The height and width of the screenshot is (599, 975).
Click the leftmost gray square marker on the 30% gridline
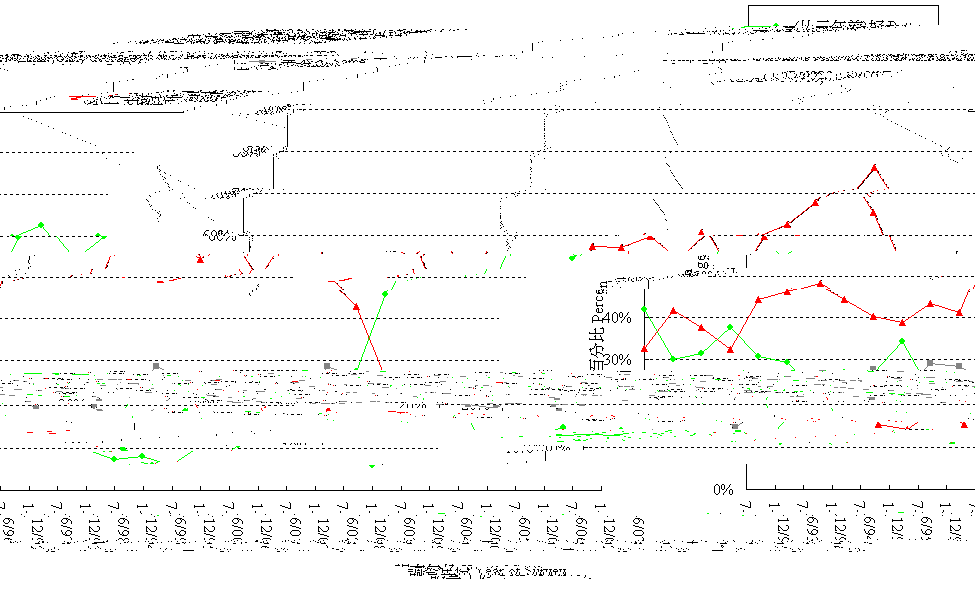pyautogui.click(x=155, y=365)
